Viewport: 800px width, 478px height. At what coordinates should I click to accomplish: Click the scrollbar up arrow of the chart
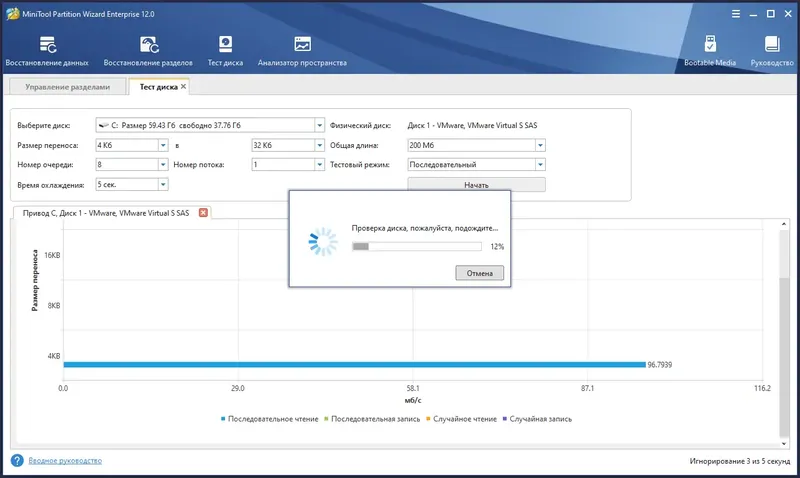784,224
